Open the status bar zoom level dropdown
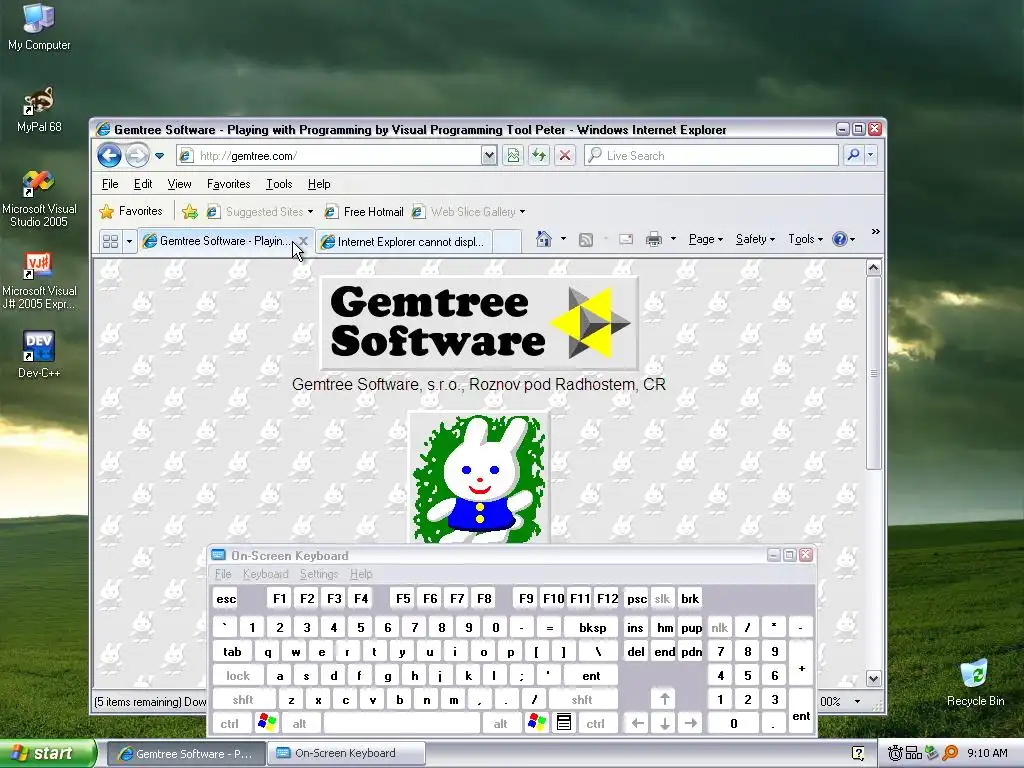The width and height of the screenshot is (1024, 768). pos(857,701)
